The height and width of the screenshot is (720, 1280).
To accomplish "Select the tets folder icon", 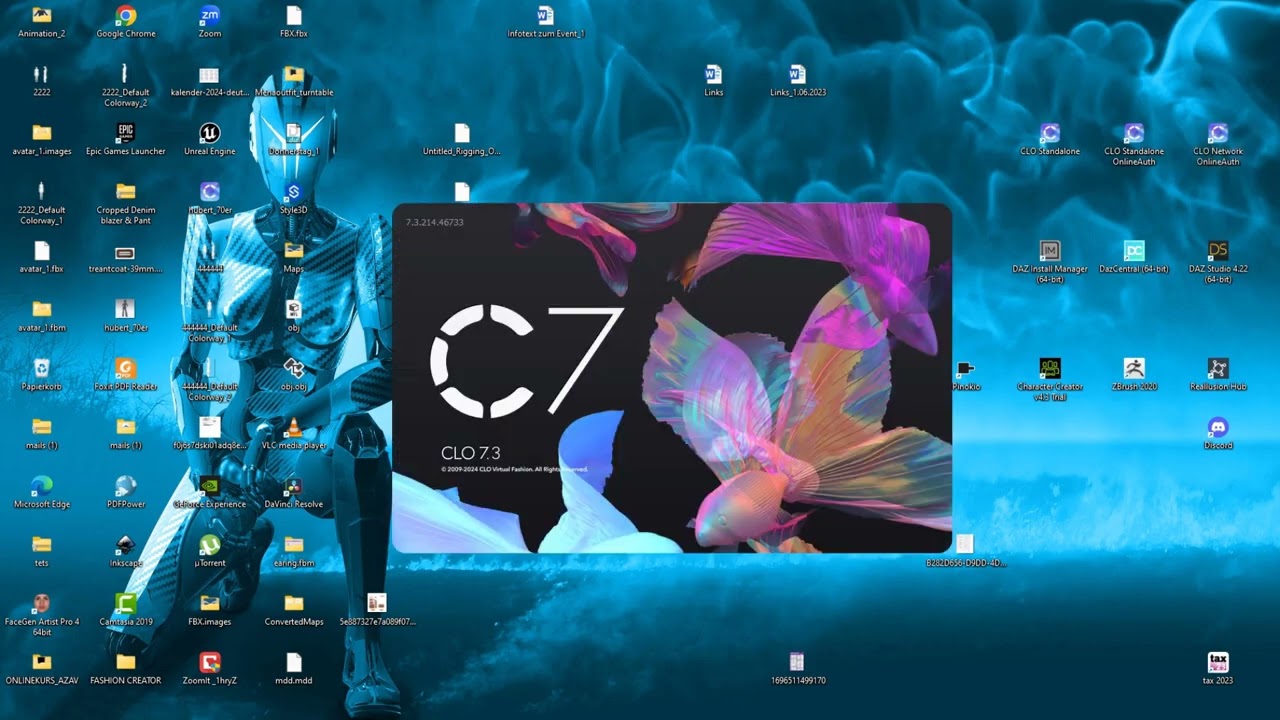I will (41, 544).
